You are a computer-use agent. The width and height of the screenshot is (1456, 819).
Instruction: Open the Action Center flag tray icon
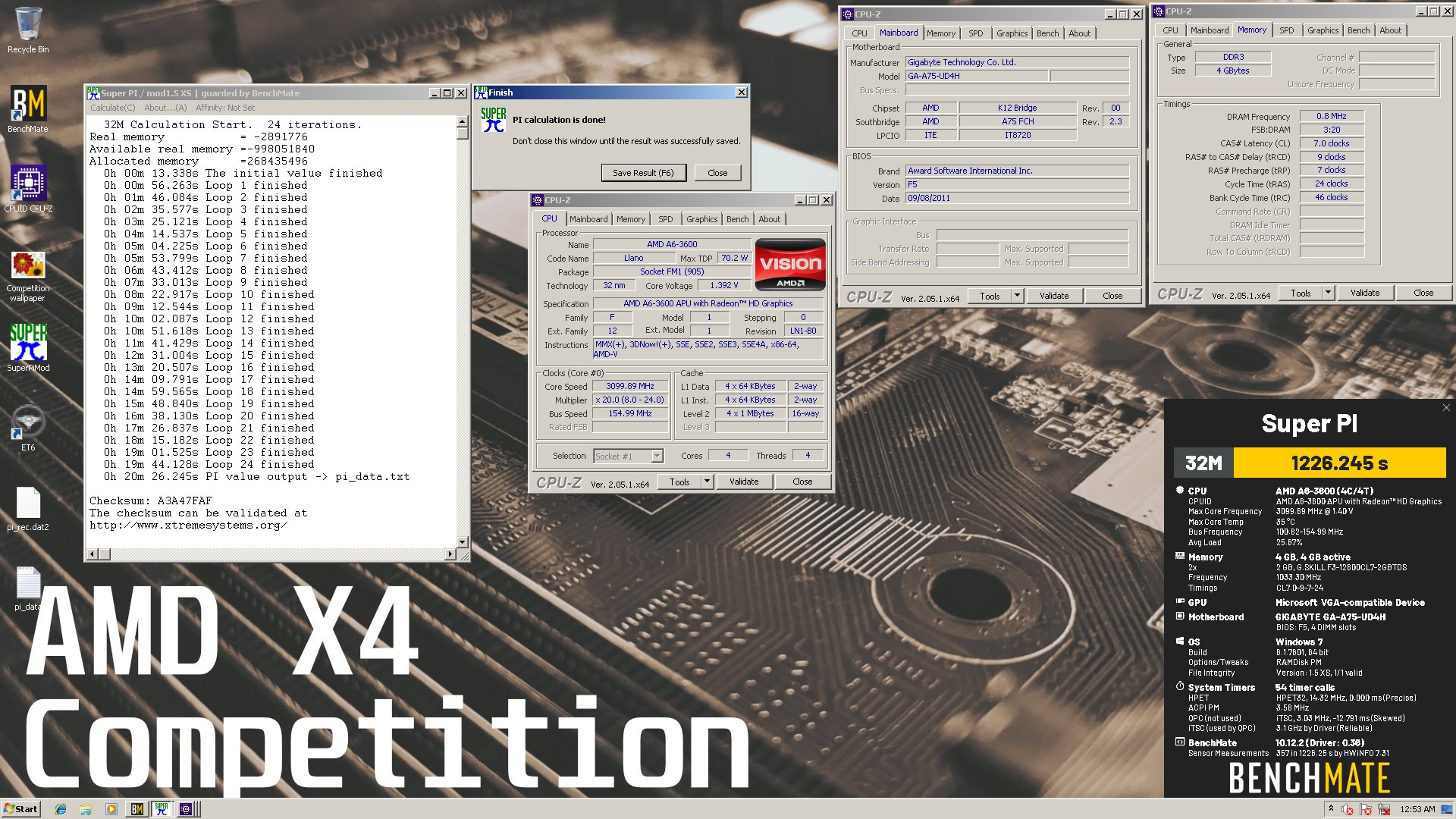[x=1367, y=809]
